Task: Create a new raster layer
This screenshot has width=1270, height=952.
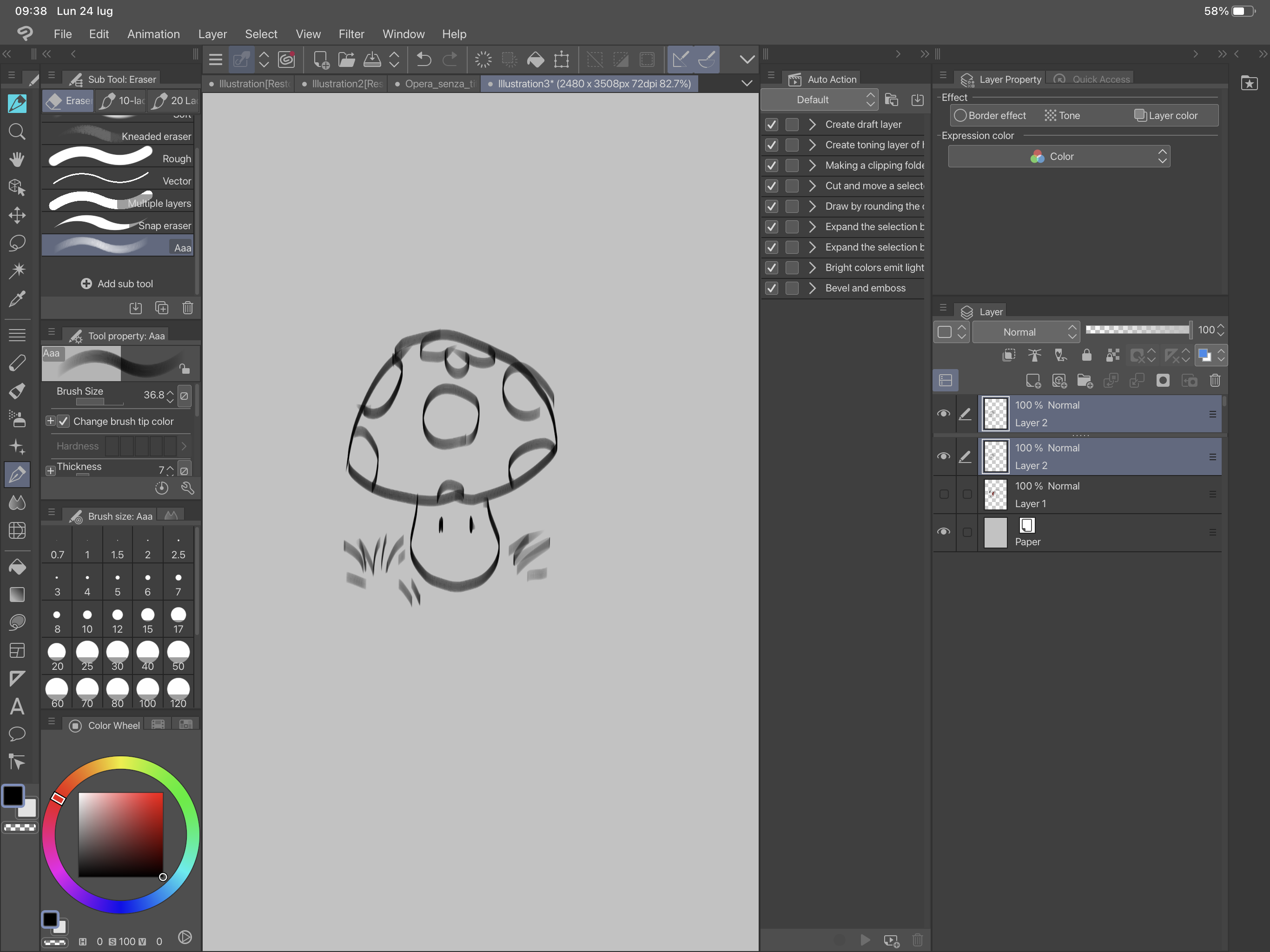Action: [x=1034, y=380]
